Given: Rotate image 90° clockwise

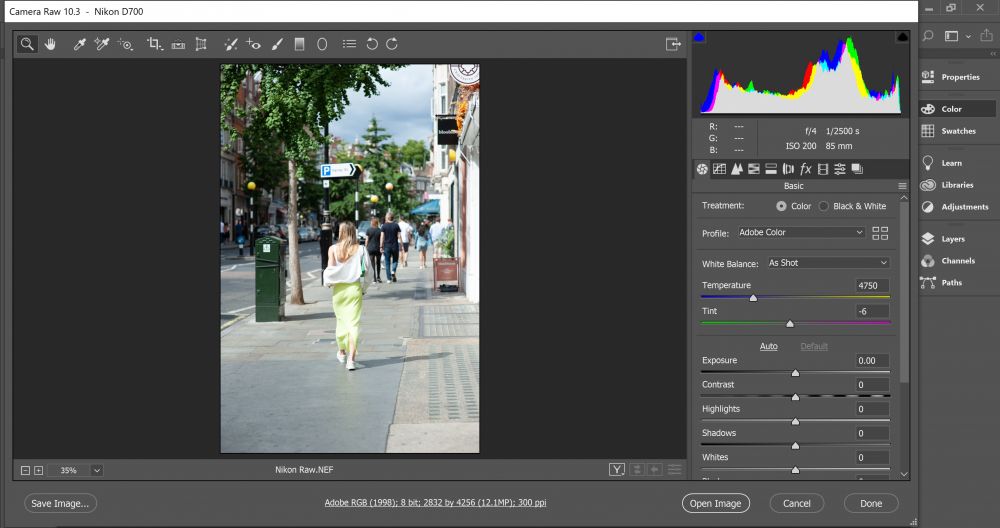Looking at the screenshot, I should [x=392, y=44].
